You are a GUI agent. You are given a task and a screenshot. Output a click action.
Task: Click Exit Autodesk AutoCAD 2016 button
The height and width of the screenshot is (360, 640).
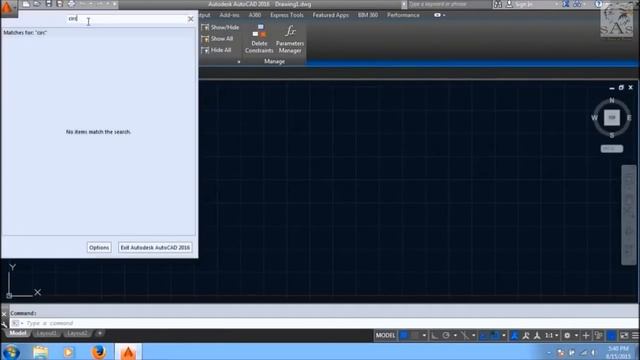pos(155,248)
